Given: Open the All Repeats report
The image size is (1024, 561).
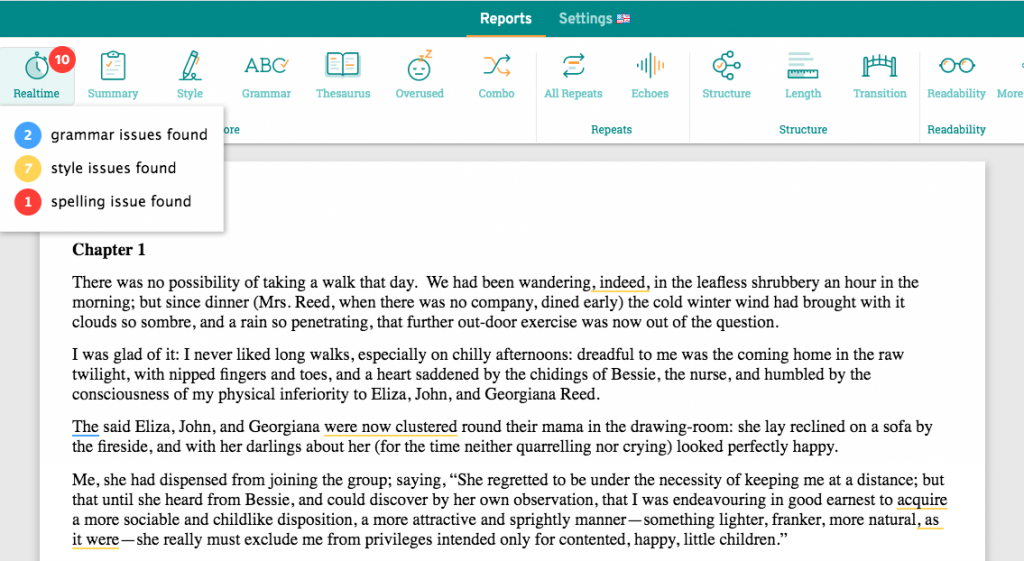Looking at the screenshot, I should point(573,75).
